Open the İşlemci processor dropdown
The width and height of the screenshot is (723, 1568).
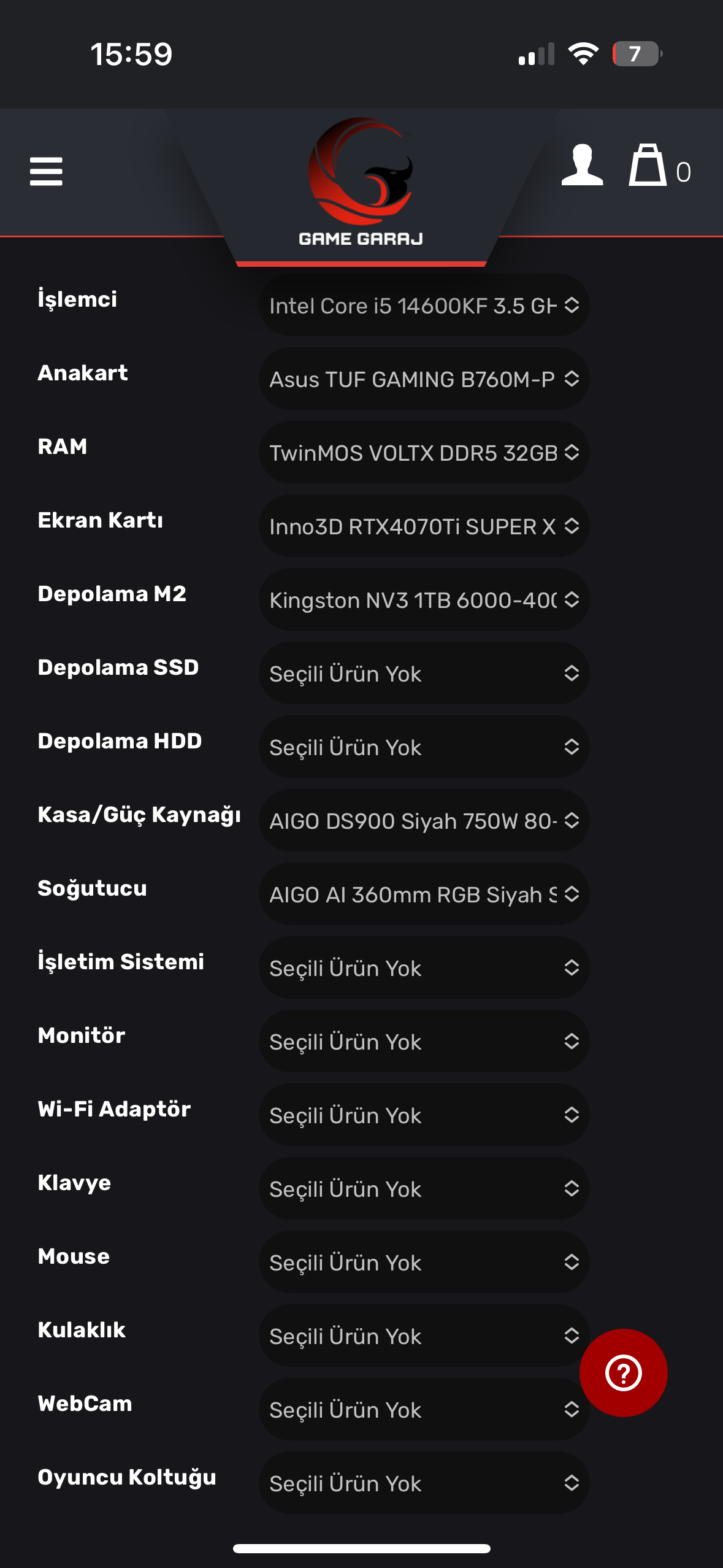click(x=424, y=306)
